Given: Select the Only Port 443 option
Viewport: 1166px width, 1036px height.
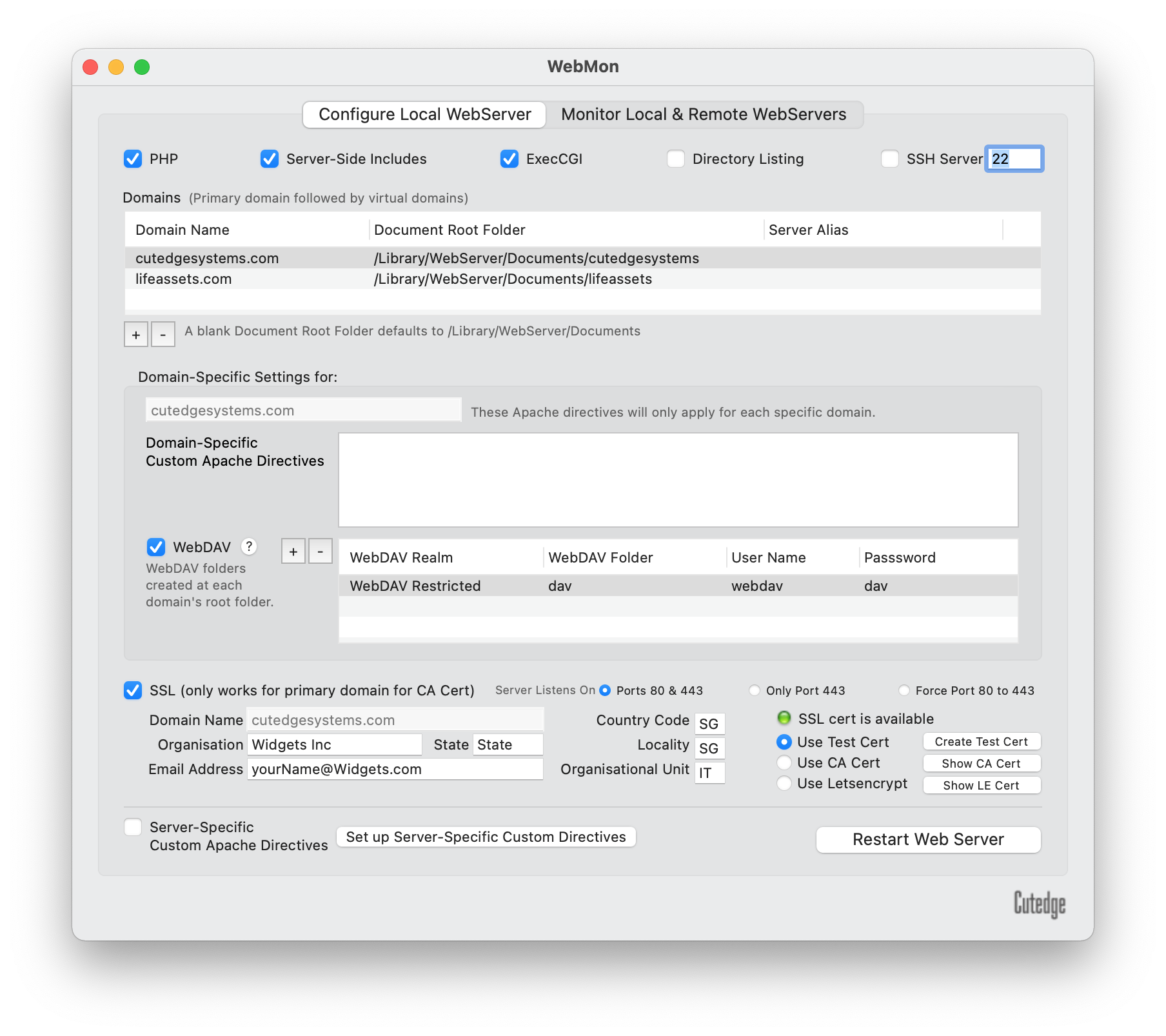Looking at the screenshot, I should click(x=755, y=690).
